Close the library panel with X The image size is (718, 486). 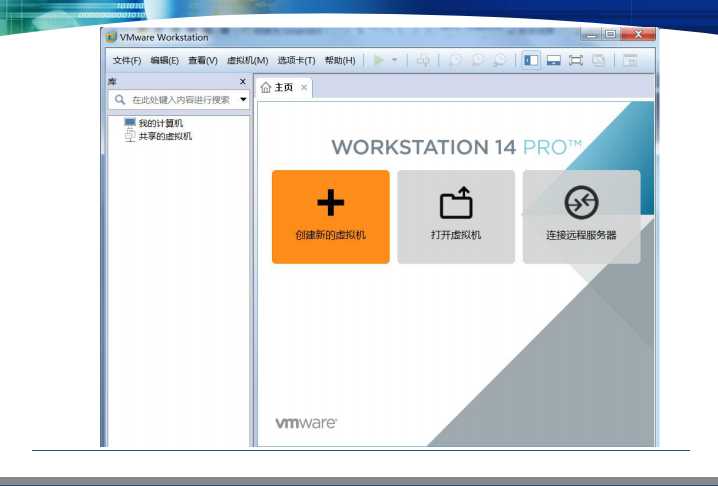[243, 82]
